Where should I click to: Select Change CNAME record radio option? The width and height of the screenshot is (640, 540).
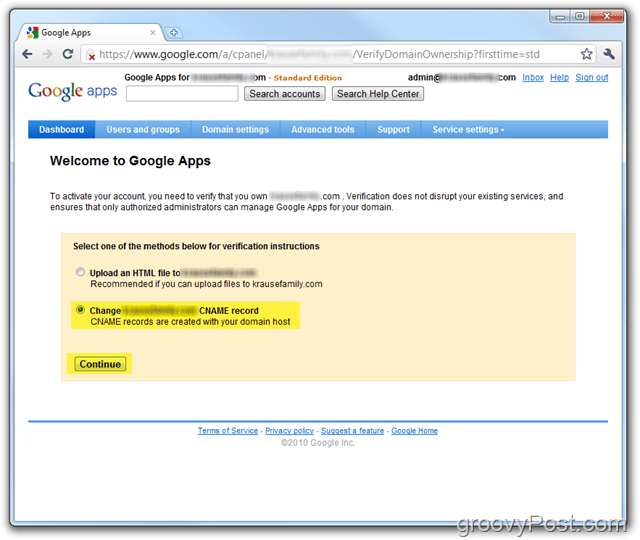[x=80, y=310]
